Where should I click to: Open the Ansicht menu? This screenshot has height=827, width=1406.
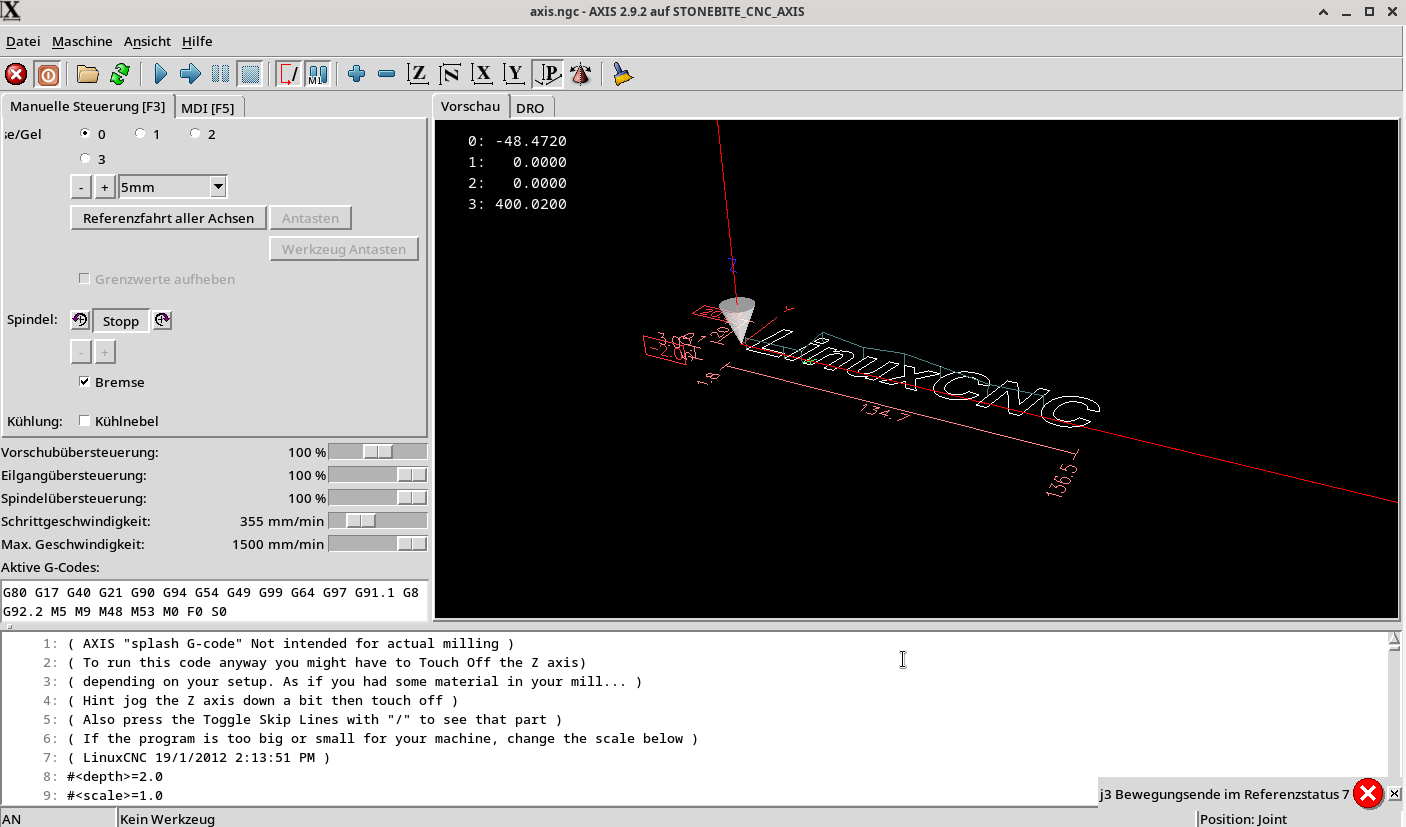(147, 41)
